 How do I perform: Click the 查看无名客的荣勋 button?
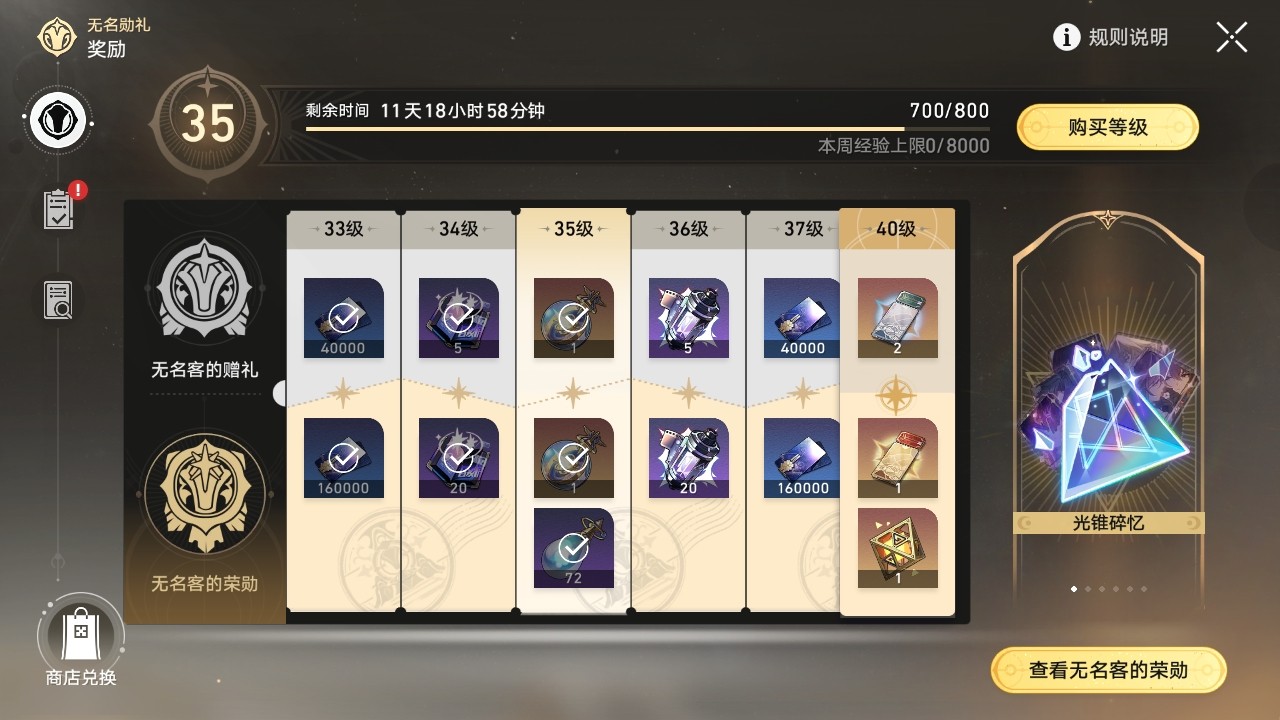coord(1108,670)
